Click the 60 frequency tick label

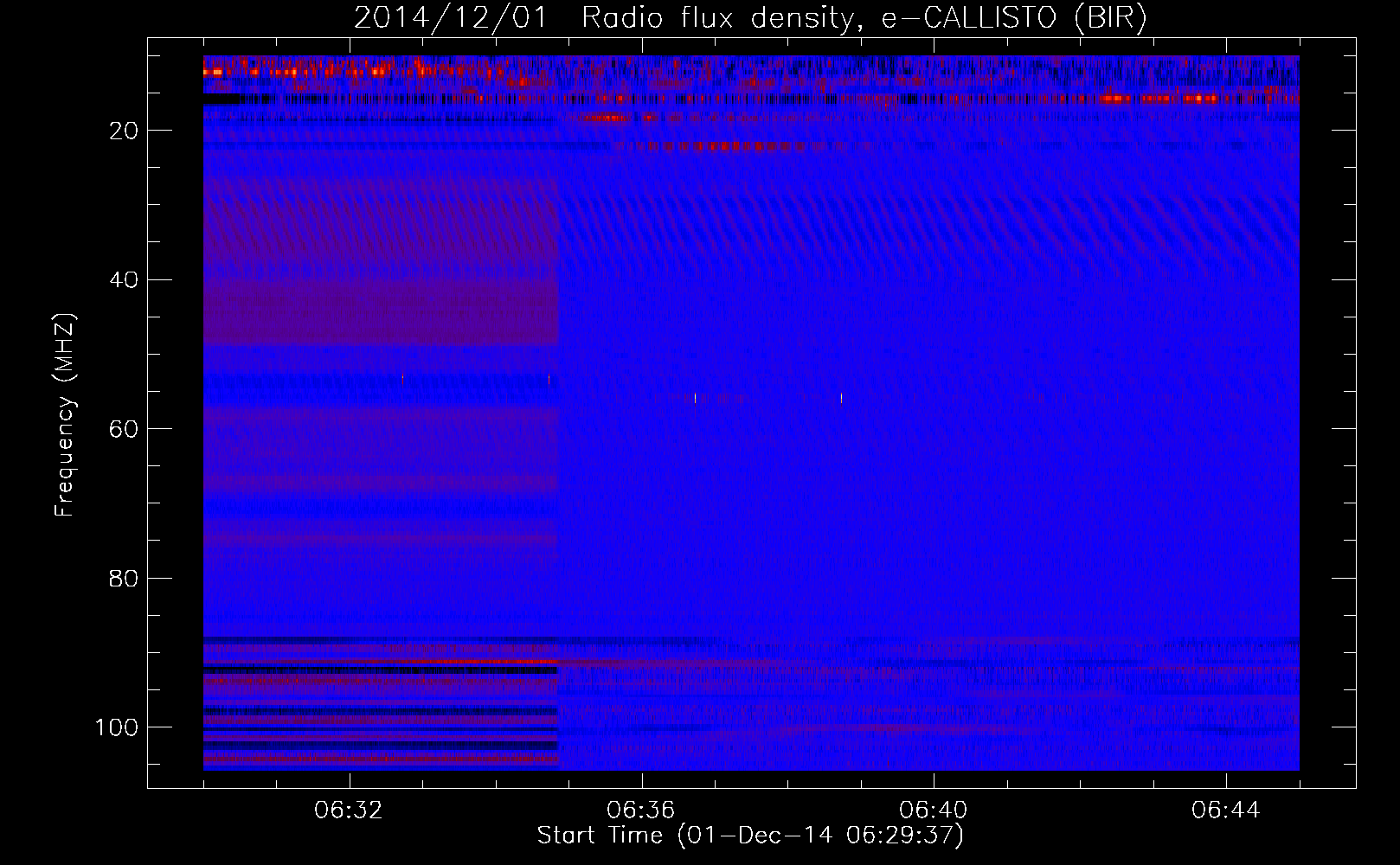[124, 429]
